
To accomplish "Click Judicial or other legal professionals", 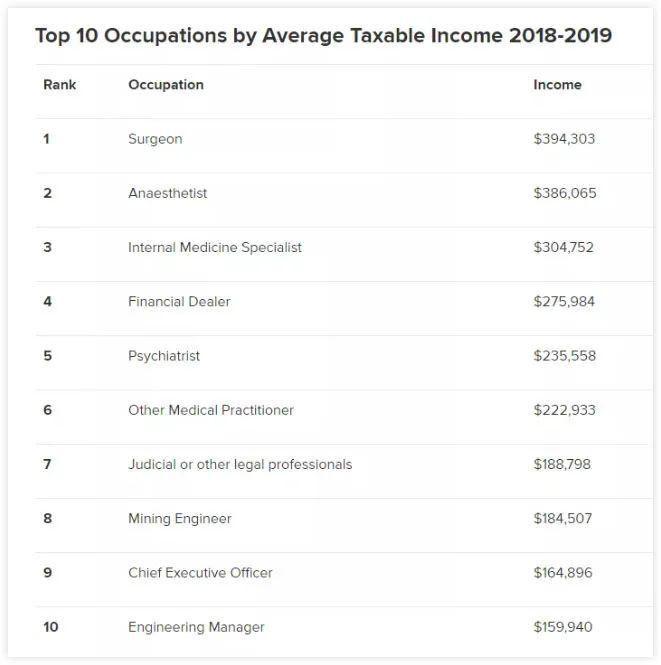I will pyautogui.click(x=240, y=464).
